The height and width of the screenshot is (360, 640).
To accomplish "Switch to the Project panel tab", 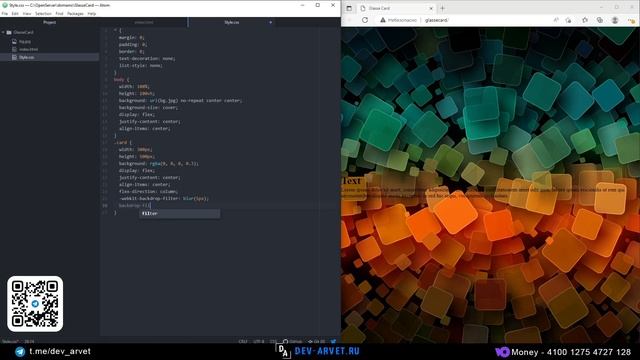I will click(x=49, y=22).
